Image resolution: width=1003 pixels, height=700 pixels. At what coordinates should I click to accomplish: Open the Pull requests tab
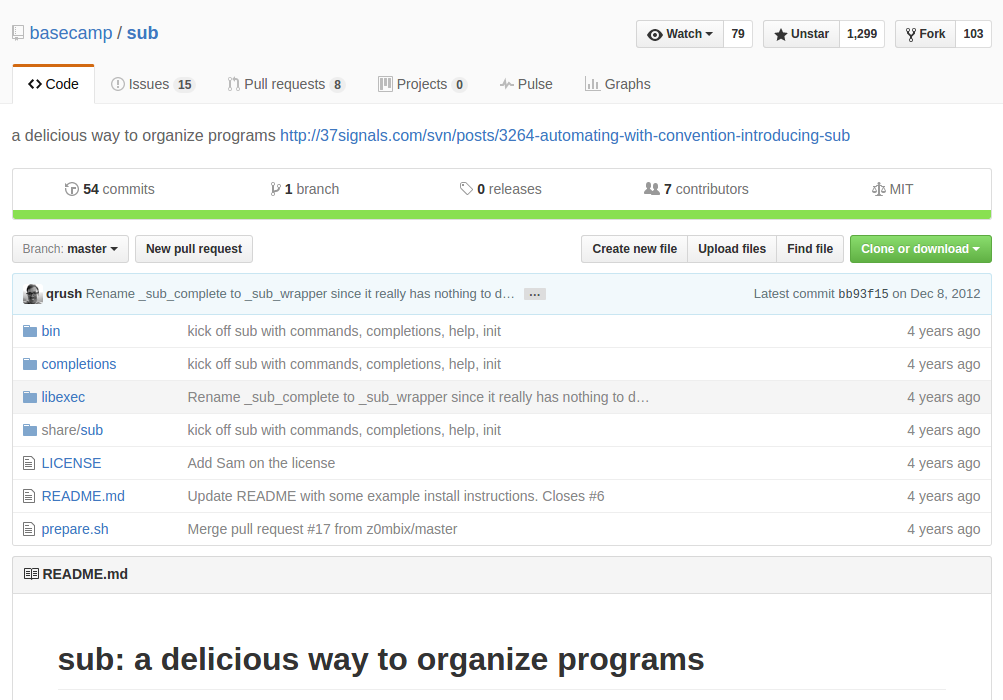286,84
